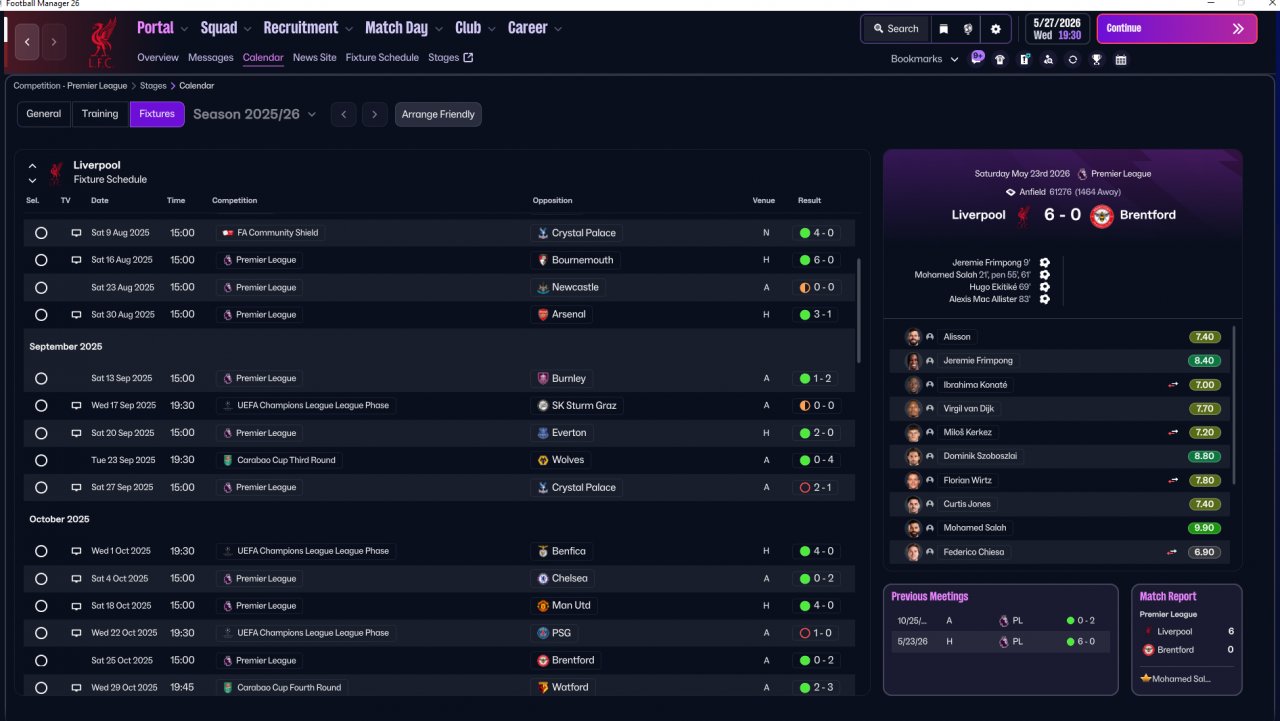
Task: Click the trophy icon in bookmarks bar
Action: [1096, 59]
